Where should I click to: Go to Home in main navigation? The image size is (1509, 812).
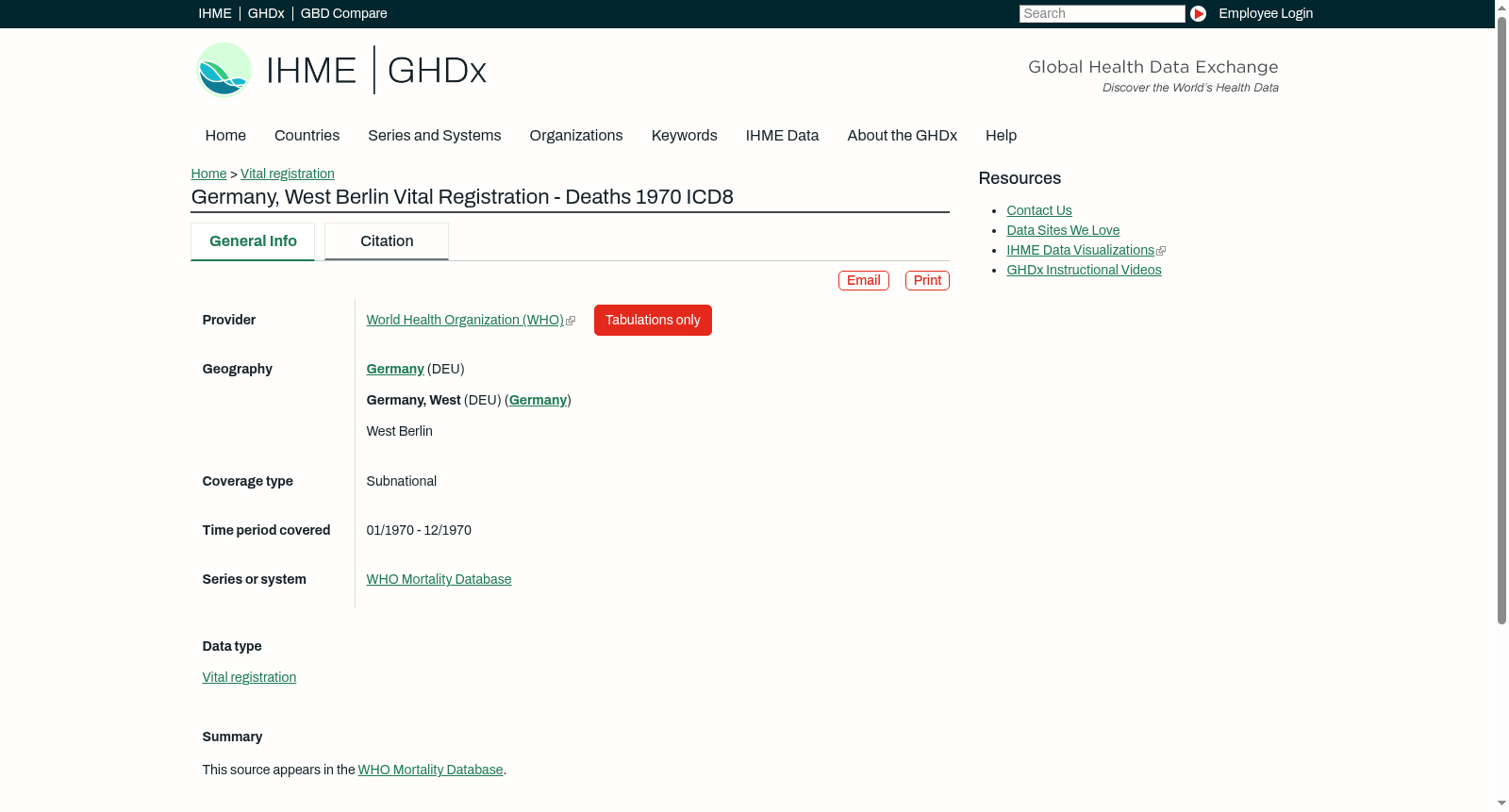click(225, 136)
